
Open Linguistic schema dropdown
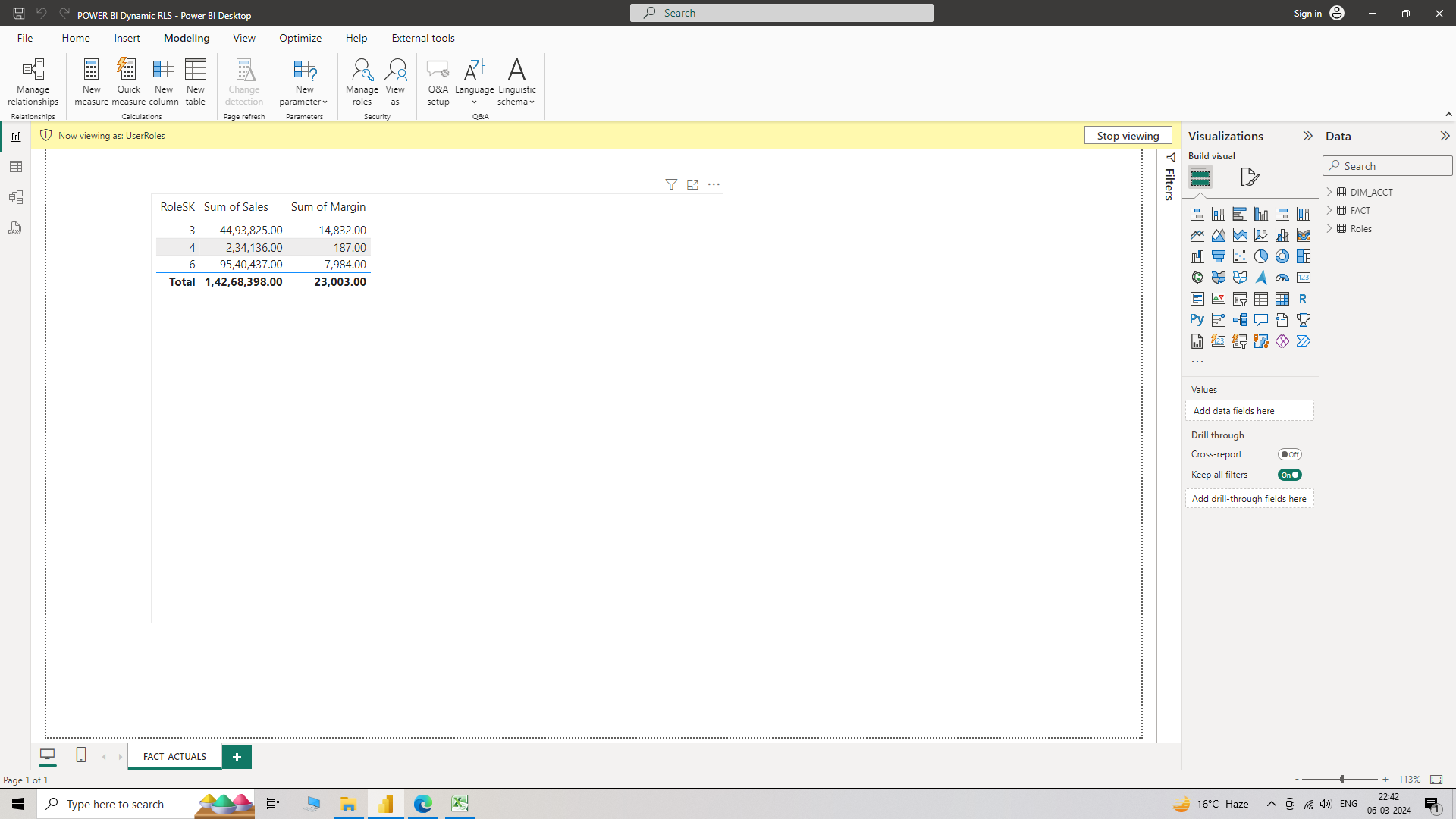coord(516,82)
